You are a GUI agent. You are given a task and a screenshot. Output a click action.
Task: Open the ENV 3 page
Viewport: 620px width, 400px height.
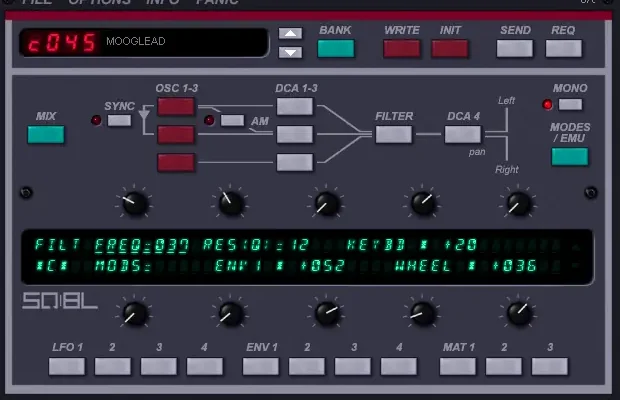353,366
